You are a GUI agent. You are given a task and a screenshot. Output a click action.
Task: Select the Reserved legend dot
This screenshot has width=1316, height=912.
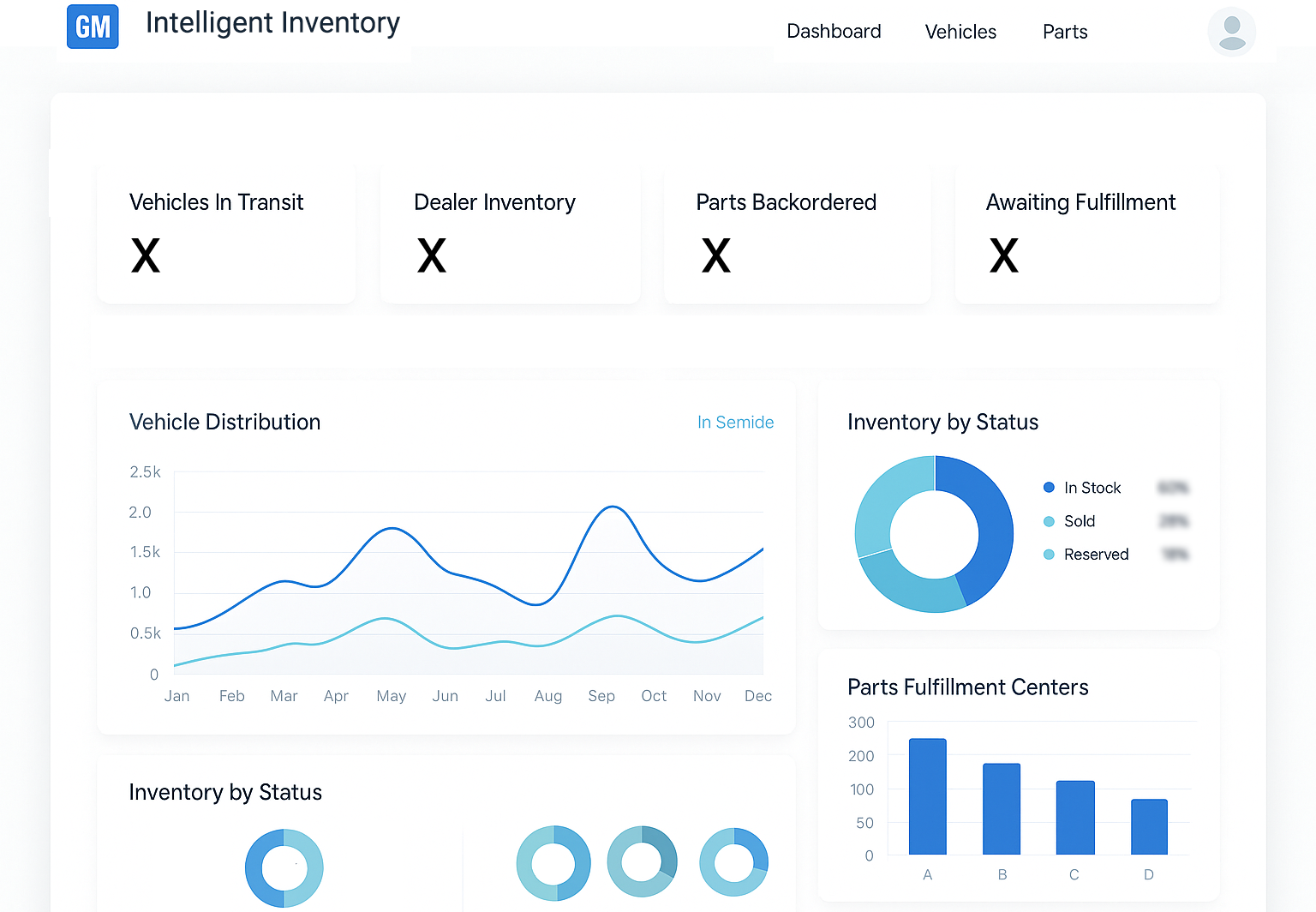[1049, 555]
